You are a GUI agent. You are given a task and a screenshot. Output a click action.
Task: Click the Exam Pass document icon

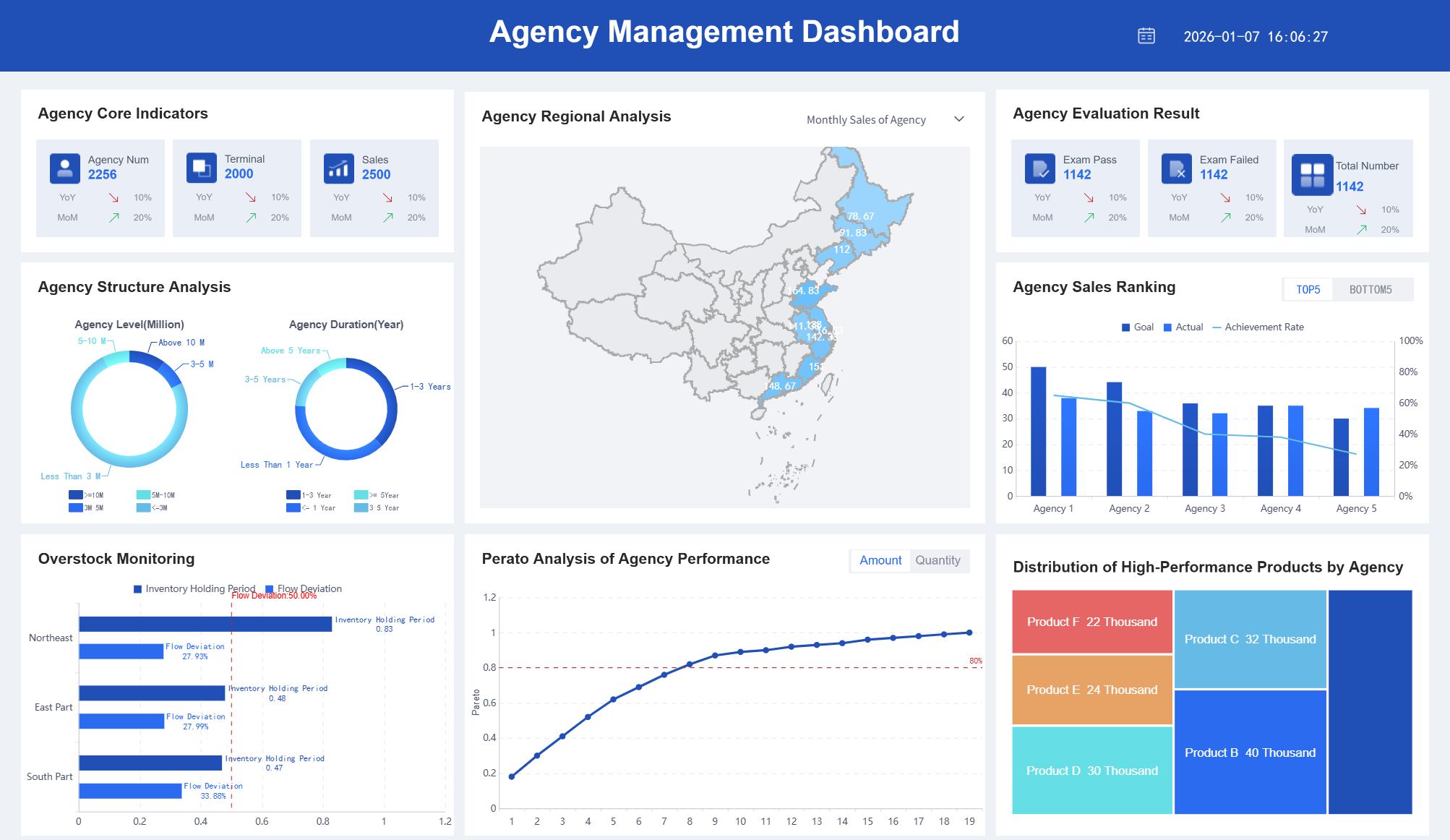1039,168
